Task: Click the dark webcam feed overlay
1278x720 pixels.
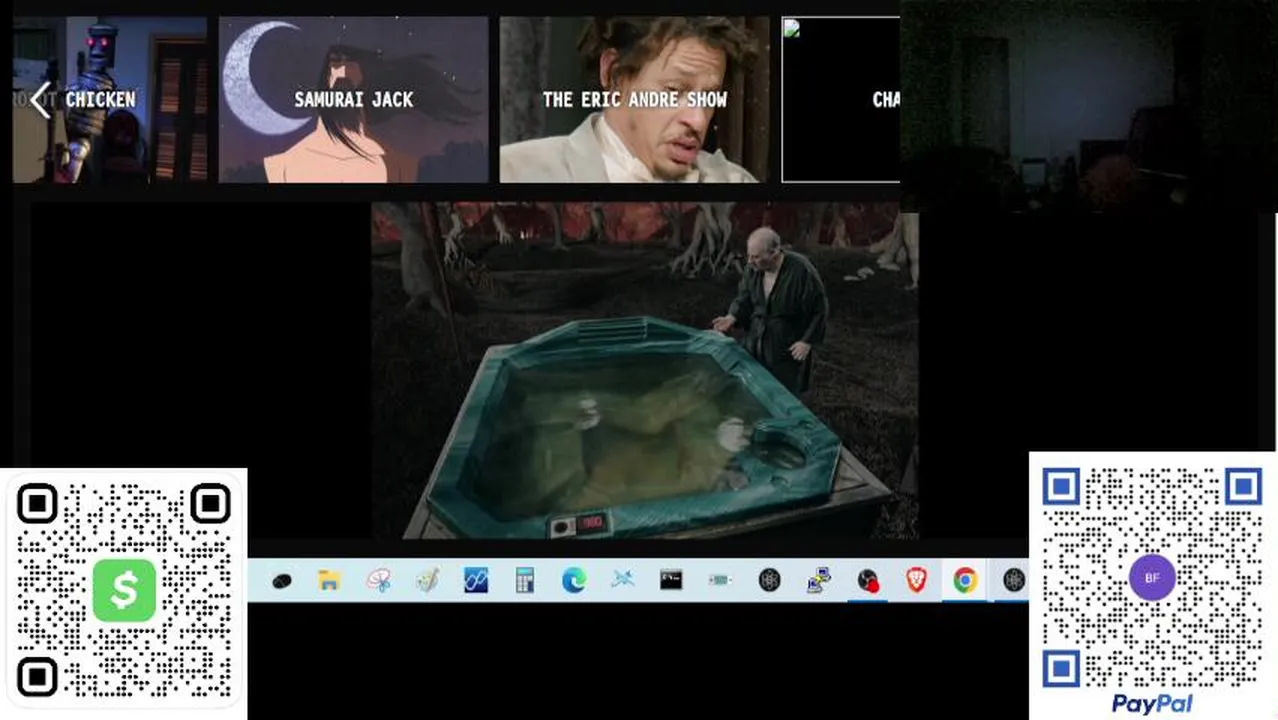Action: point(1088,105)
